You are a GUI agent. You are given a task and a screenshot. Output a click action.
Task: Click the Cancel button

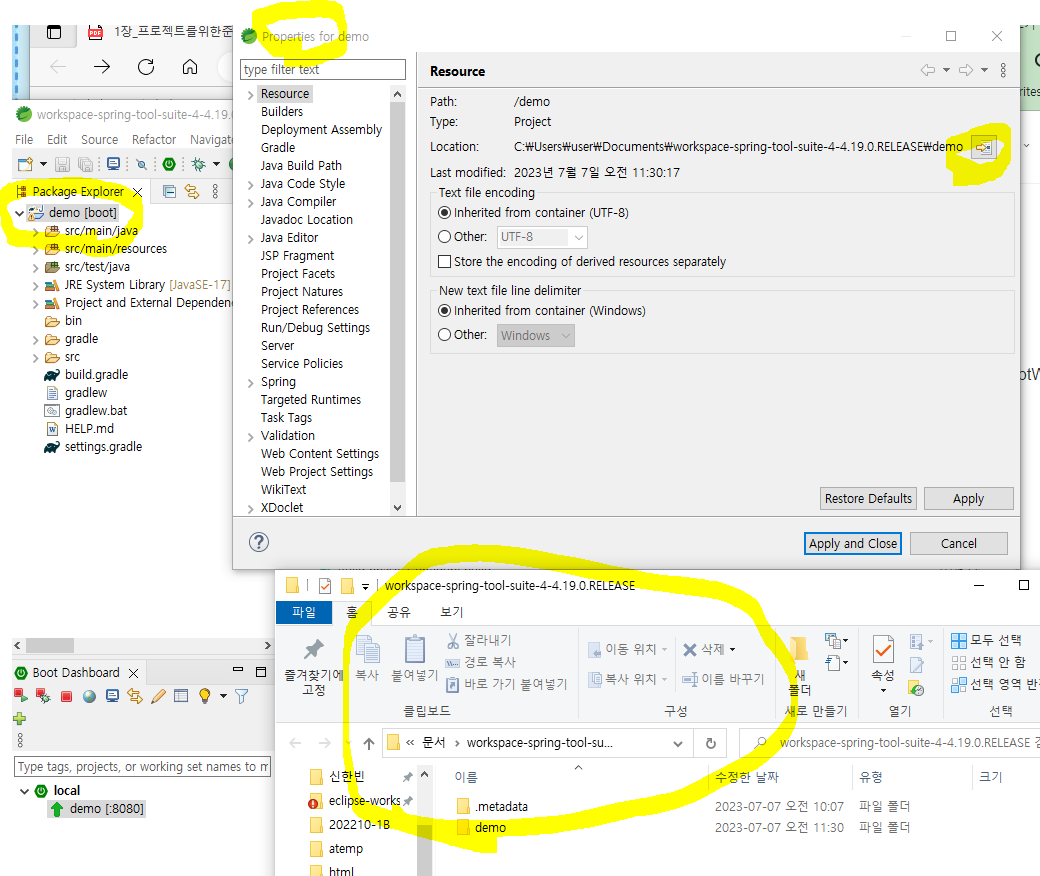pos(958,544)
